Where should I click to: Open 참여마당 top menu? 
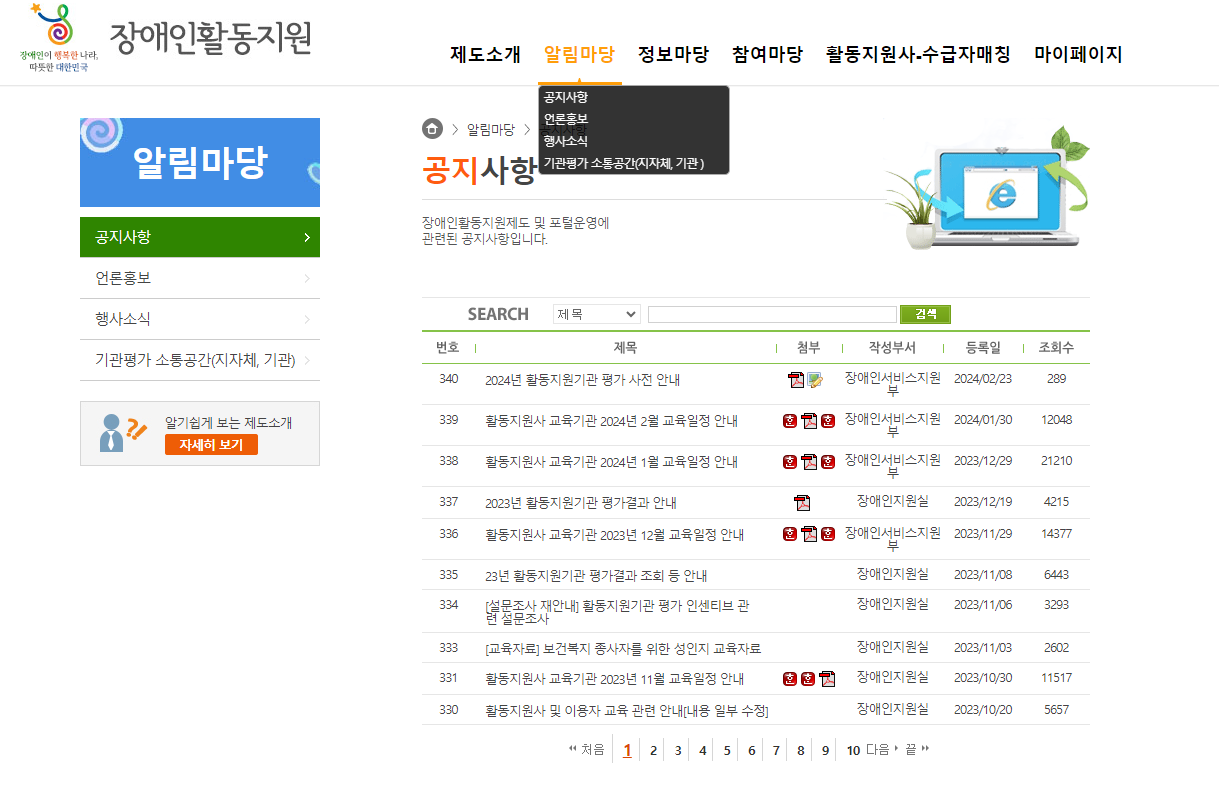click(x=767, y=54)
